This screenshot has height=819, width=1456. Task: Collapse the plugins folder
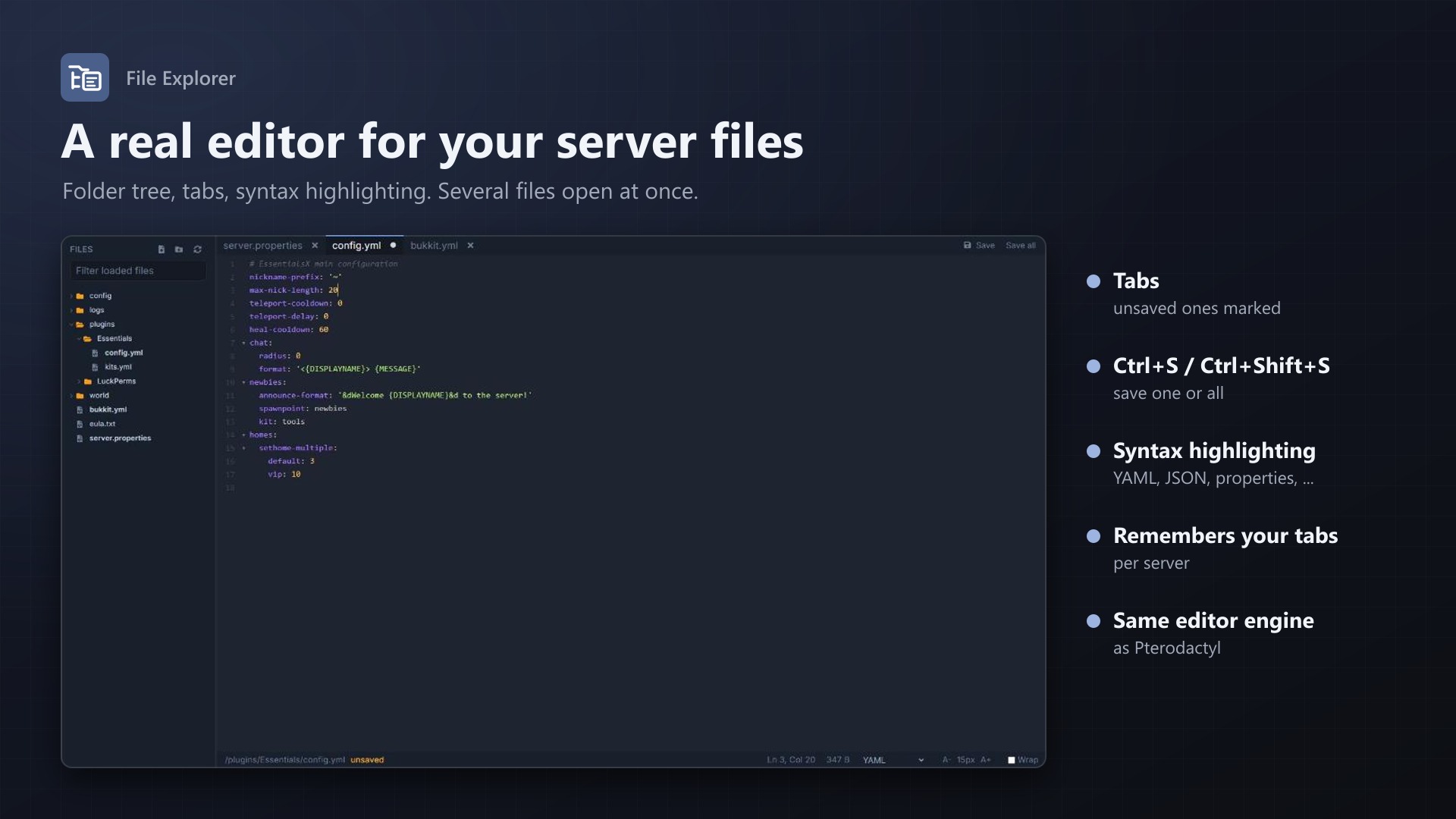pyautogui.click(x=72, y=325)
